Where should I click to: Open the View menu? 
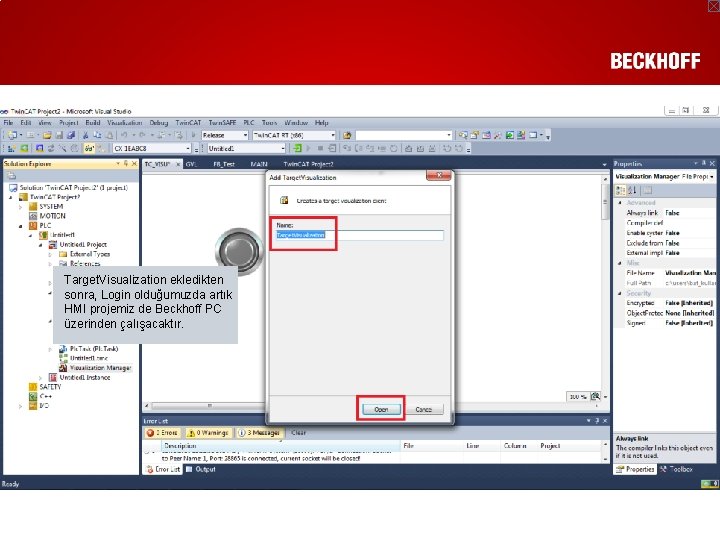(x=45, y=123)
